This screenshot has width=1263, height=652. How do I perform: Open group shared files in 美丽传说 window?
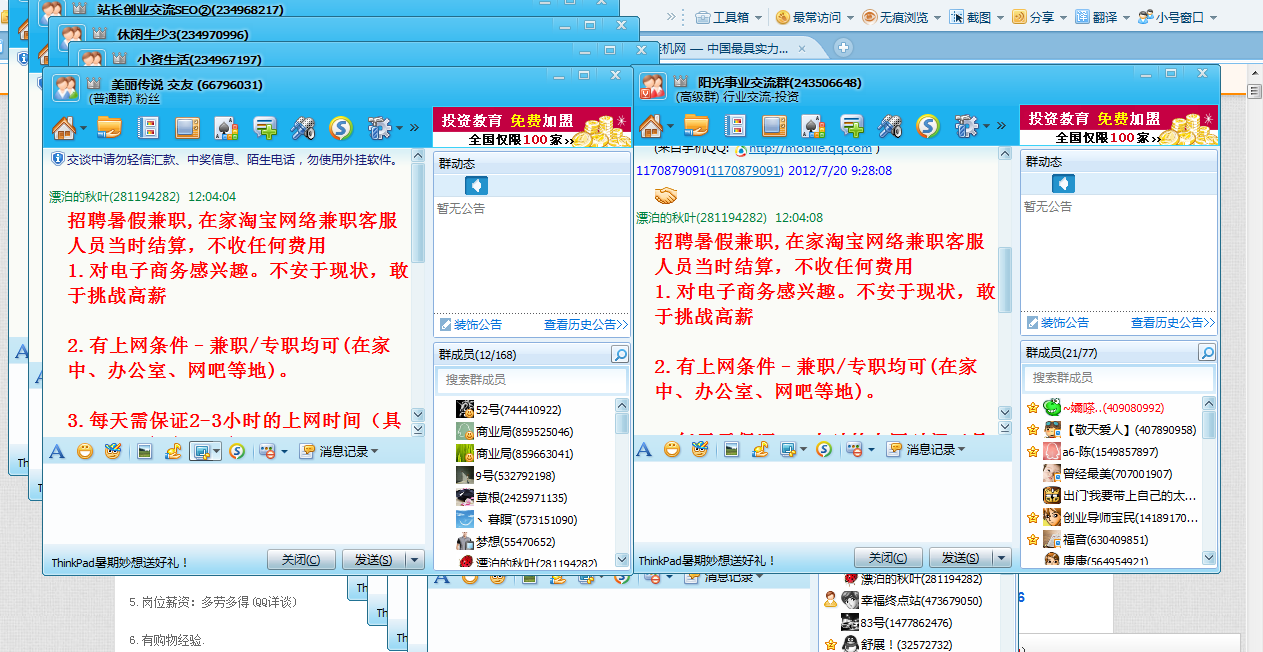109,127
